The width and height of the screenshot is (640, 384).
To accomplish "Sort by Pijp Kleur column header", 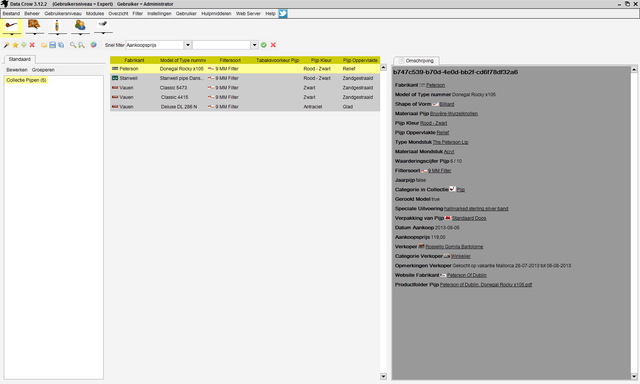I will [x=321, y=60].
